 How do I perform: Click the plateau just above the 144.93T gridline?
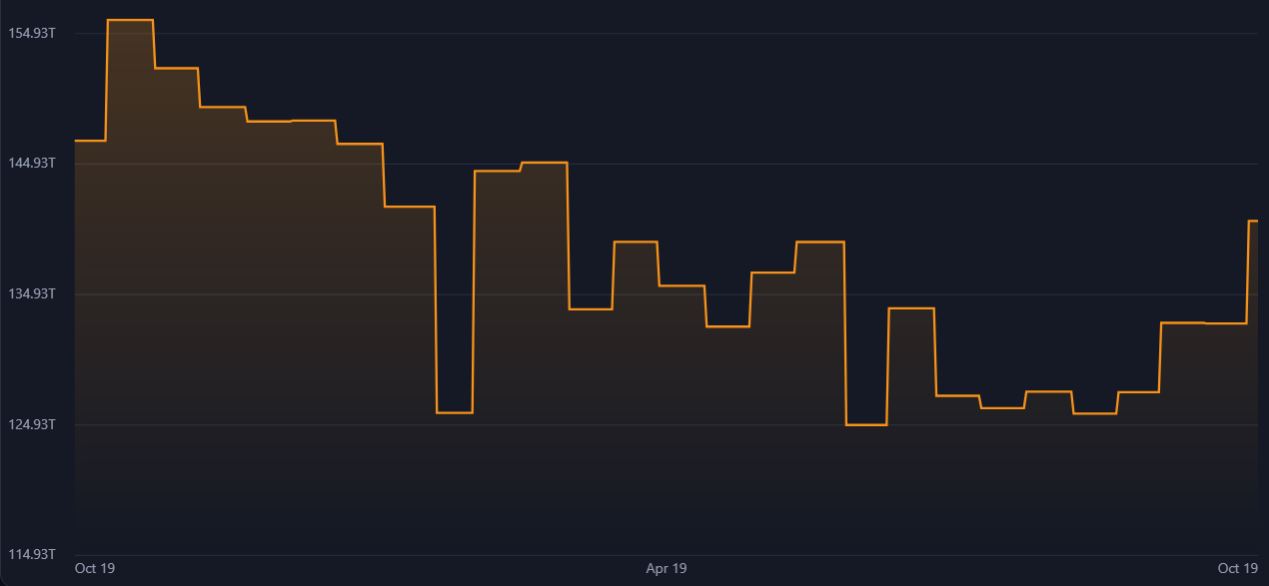pyautogui.click(x=544, y=162)
